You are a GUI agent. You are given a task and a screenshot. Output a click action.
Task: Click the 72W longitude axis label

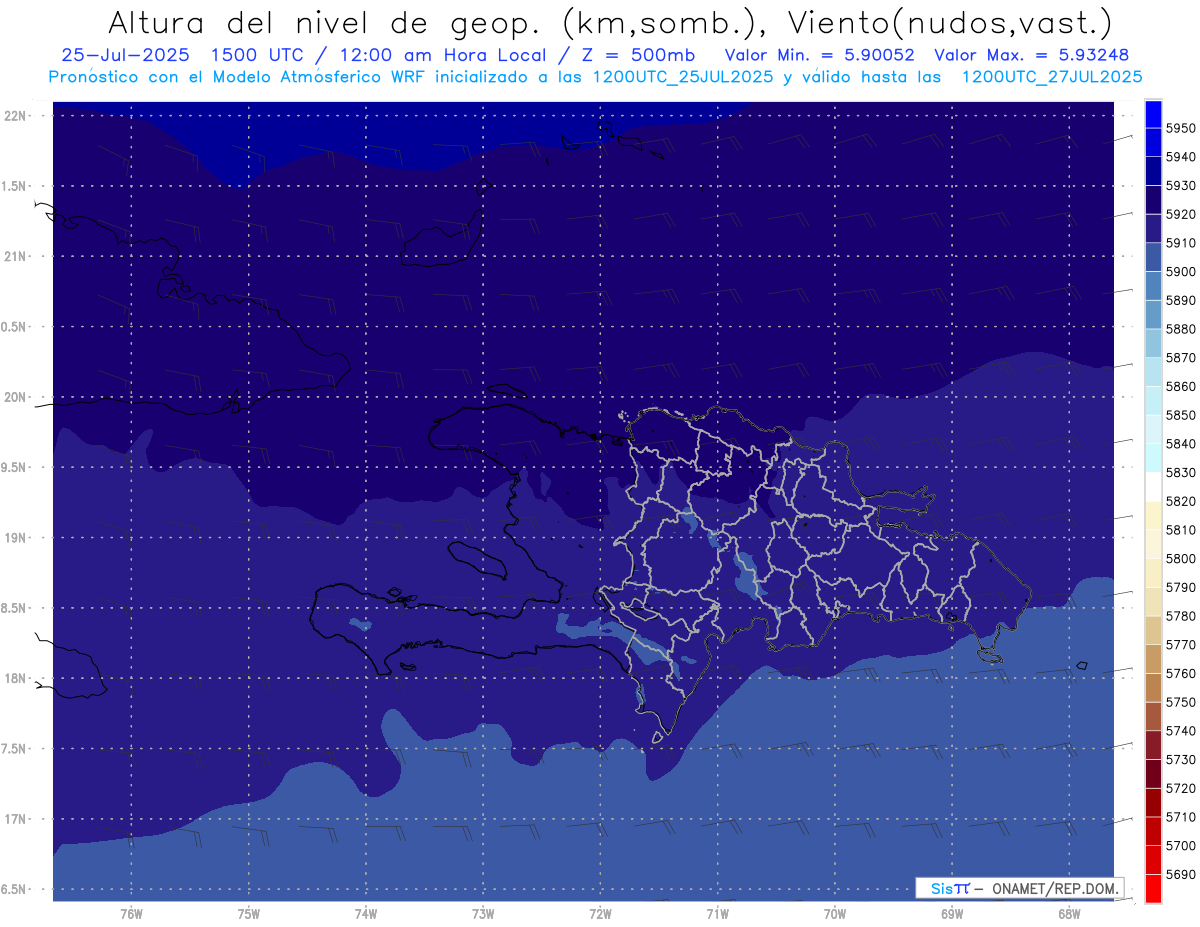pyautogui.click(x=600, y=913)
